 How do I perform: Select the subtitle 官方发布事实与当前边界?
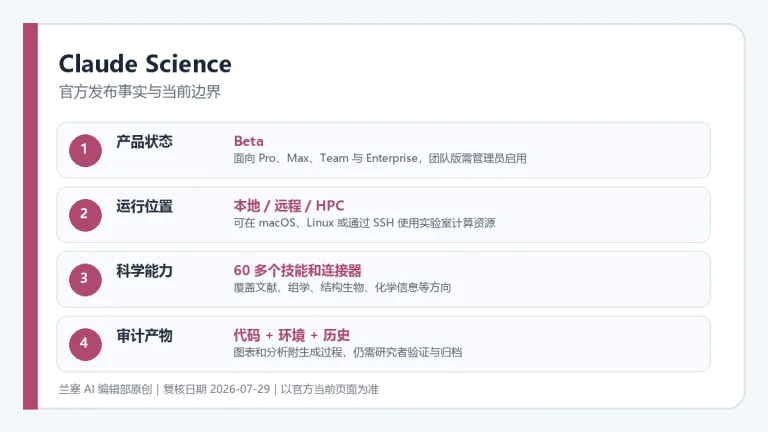[x=140, y=92]
